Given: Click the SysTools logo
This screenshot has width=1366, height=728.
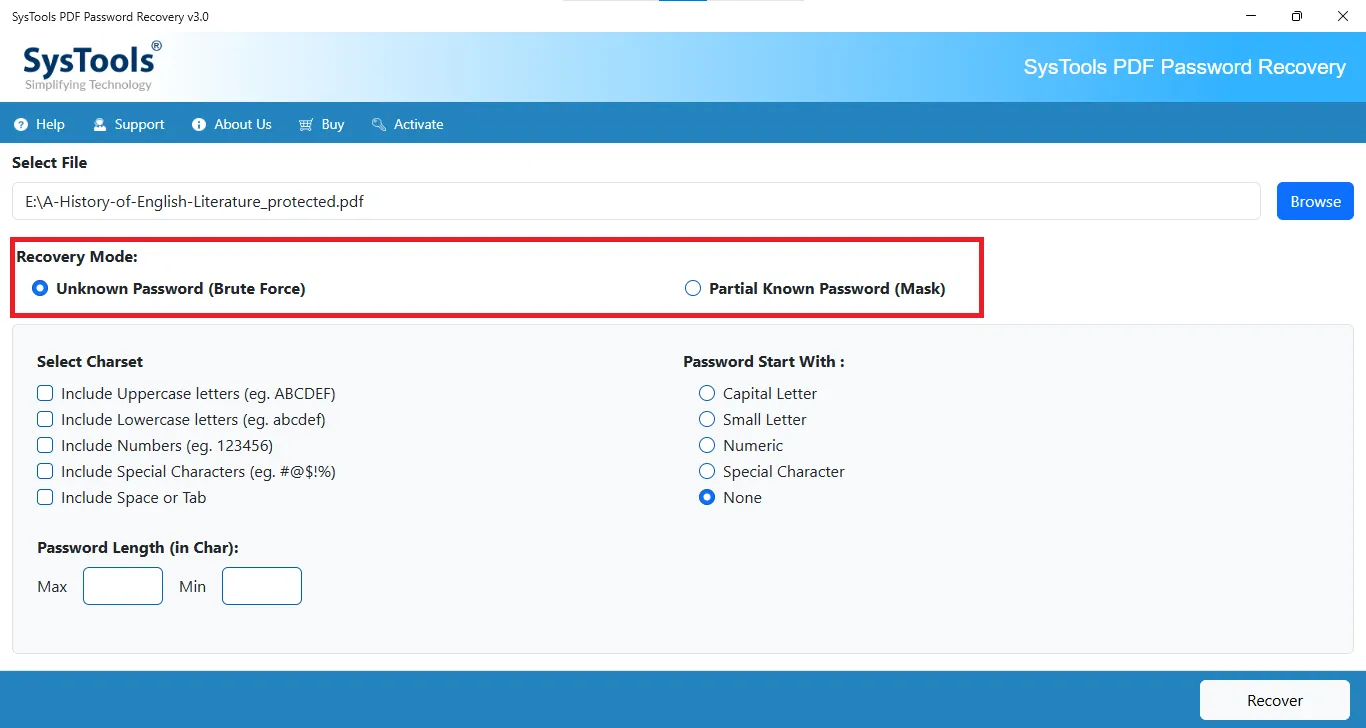Looking at the screenshot, I should [91, 67].
